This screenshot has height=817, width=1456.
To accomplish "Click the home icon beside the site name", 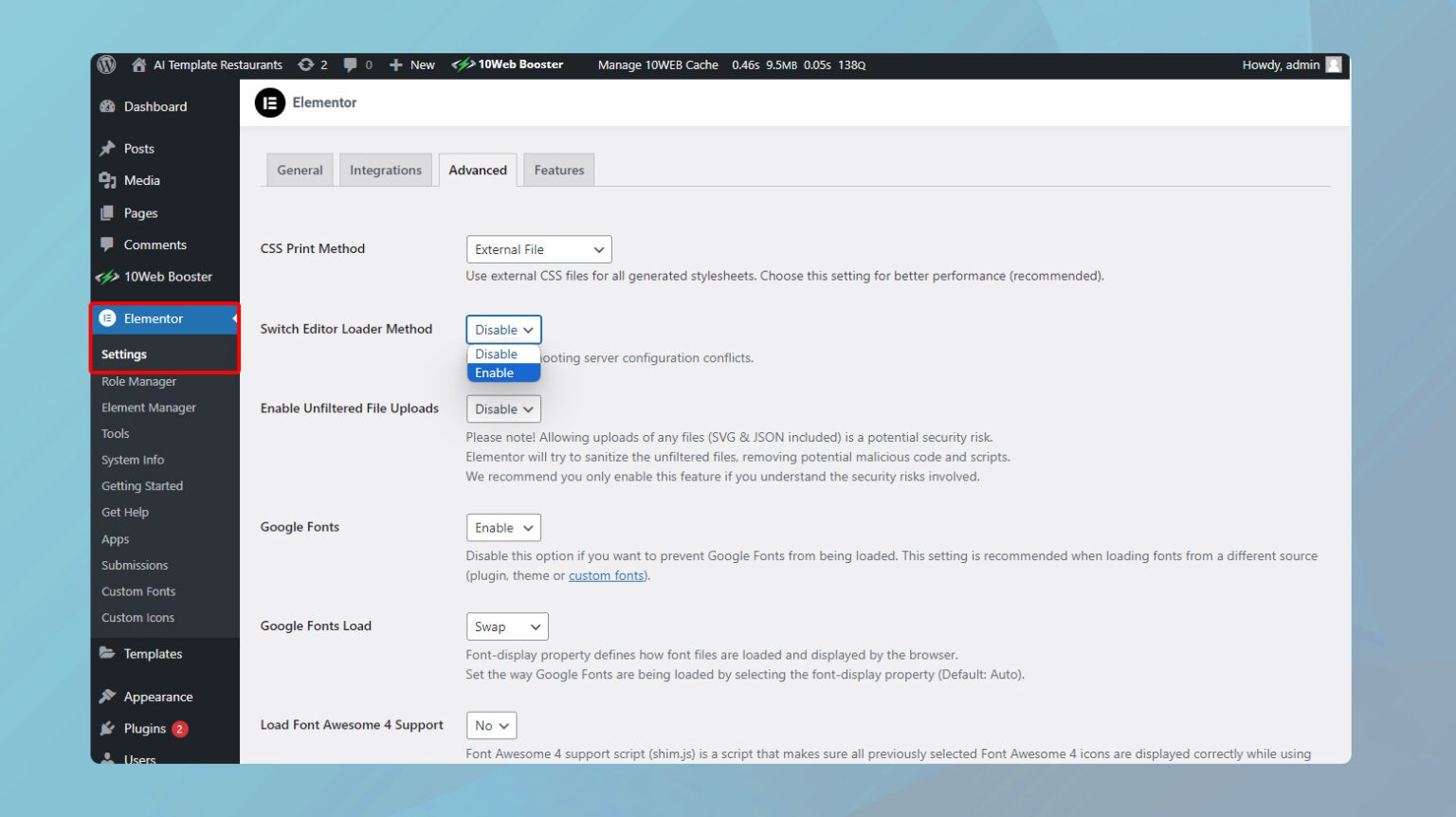I will coord(138,64).
